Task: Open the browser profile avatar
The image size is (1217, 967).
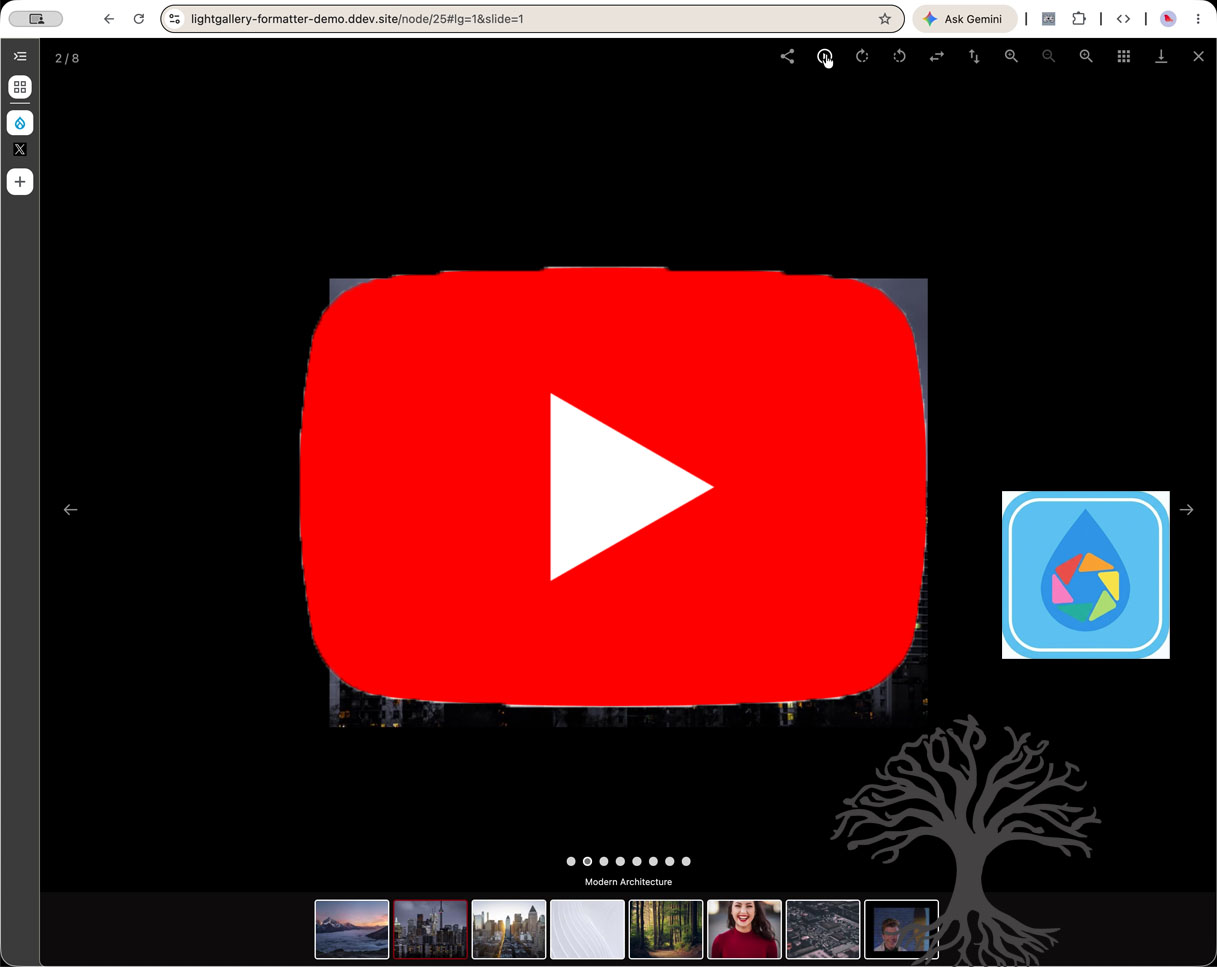Action: (1168, 19)
